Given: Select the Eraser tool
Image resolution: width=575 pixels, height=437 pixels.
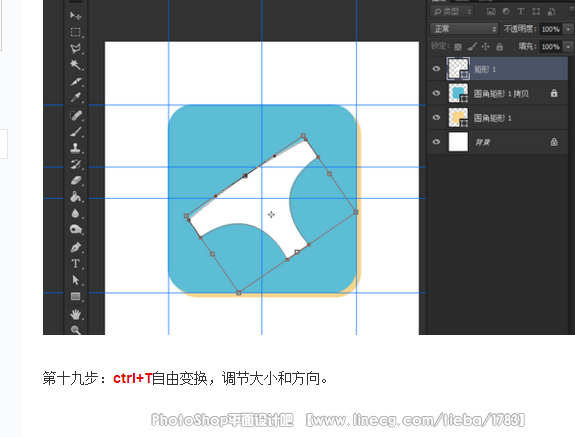Looking at the screenshot, I should [76, 181].
